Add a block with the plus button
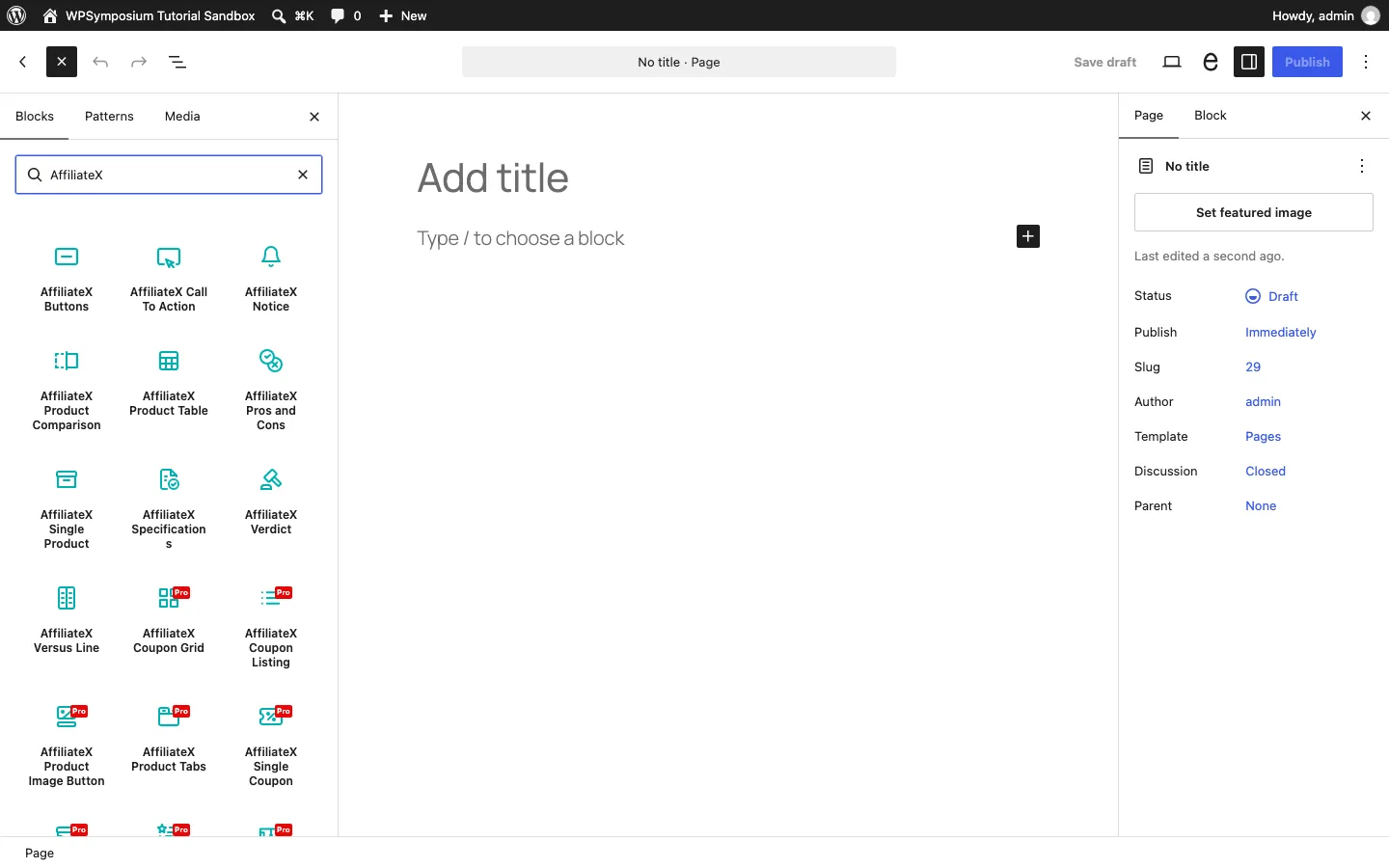This screenshot has width=1389, height=868. pos(1028,236)
